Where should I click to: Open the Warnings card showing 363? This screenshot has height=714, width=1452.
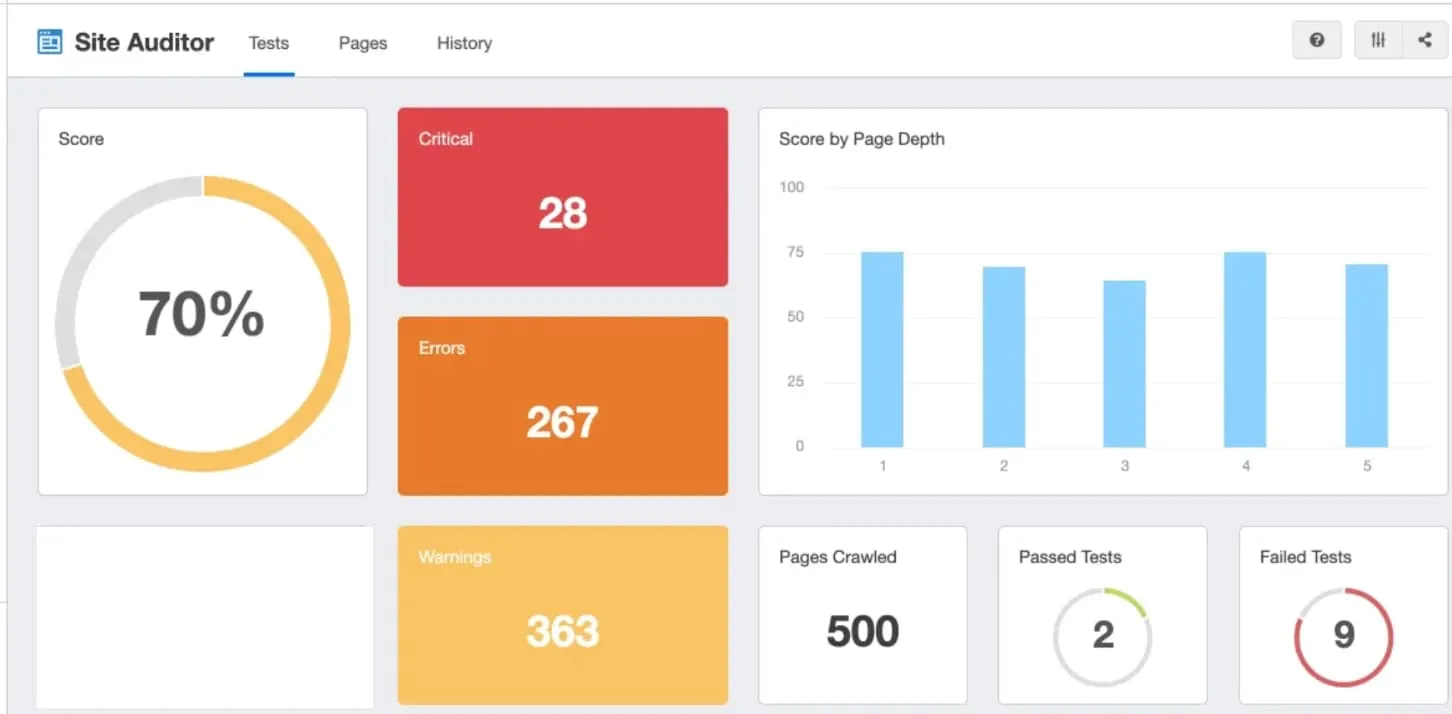[x=562, y=615]
